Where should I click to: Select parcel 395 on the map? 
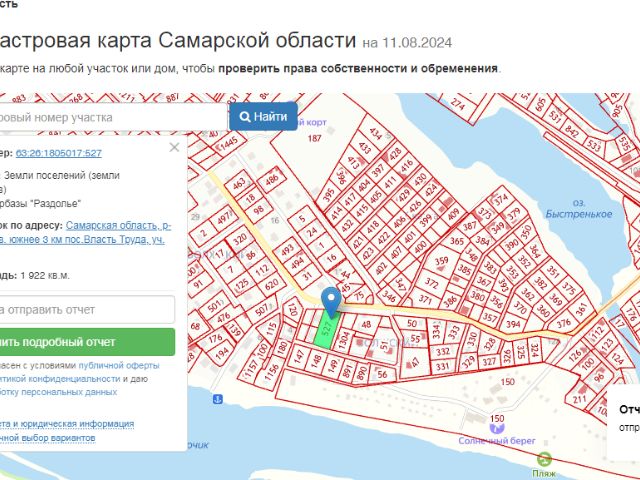pos(328,195)
